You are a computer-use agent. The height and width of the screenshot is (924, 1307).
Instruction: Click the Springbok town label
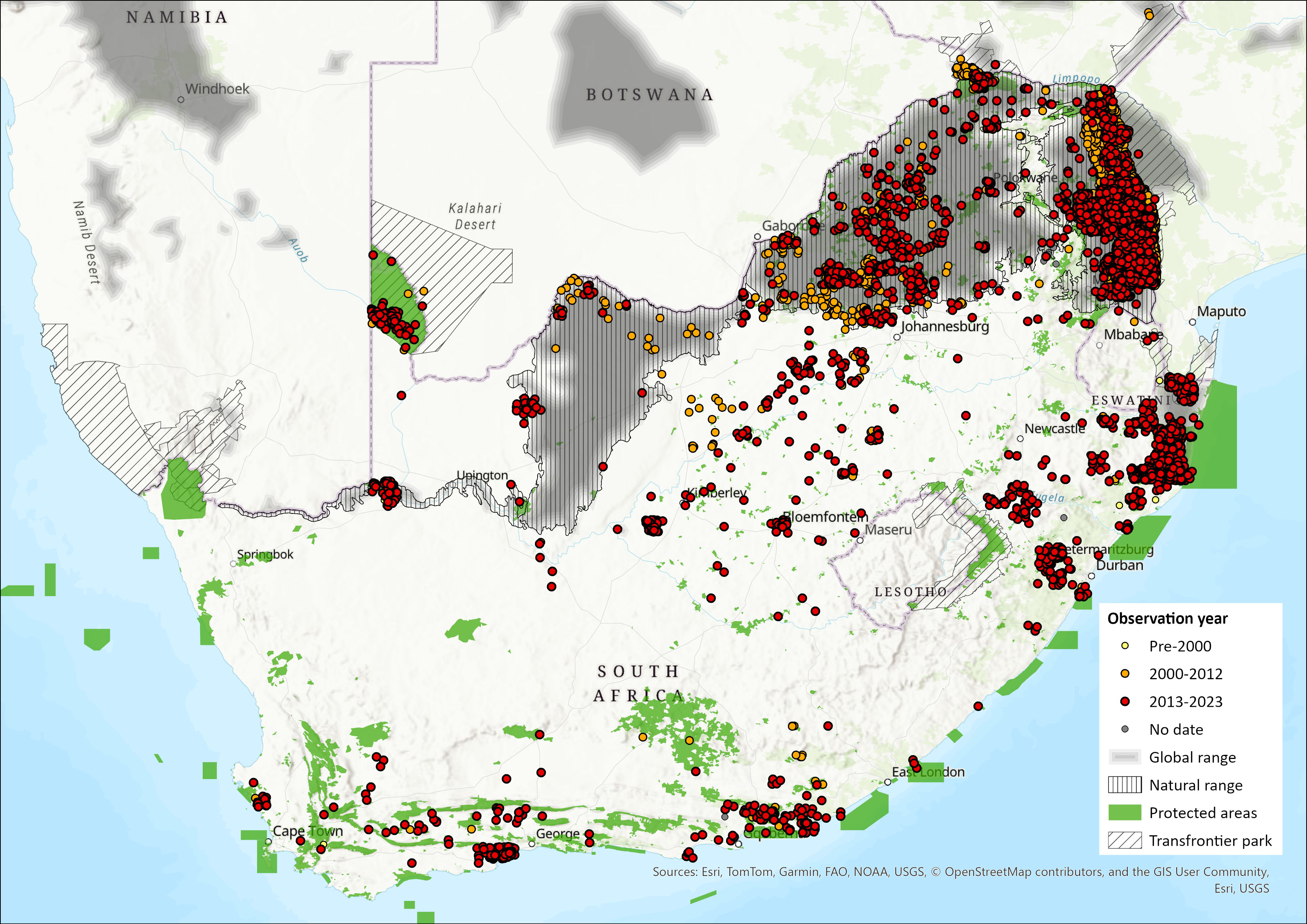coord(265,554)
